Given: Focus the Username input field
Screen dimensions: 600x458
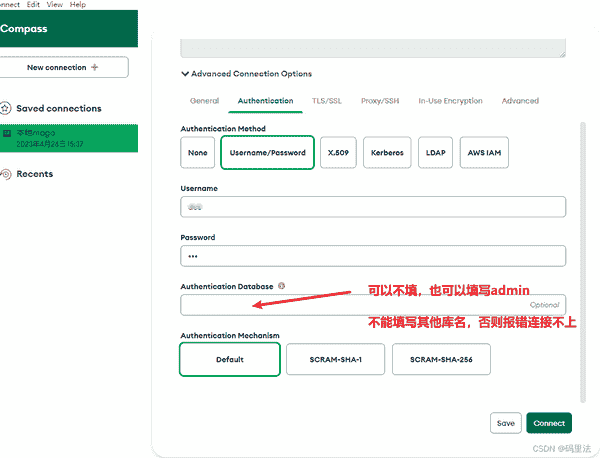Looking at the screenshot, I should pyautogui.click(x=373, y=207).
